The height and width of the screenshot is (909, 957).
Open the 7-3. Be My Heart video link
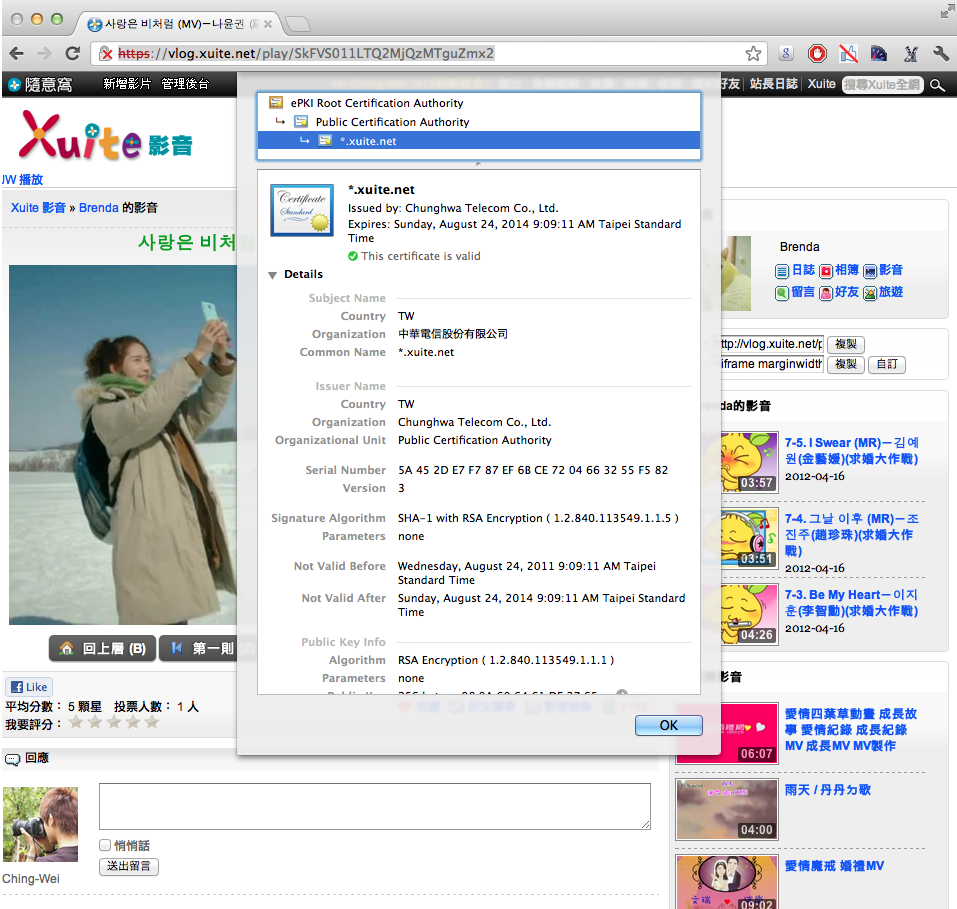coord(851,603)
